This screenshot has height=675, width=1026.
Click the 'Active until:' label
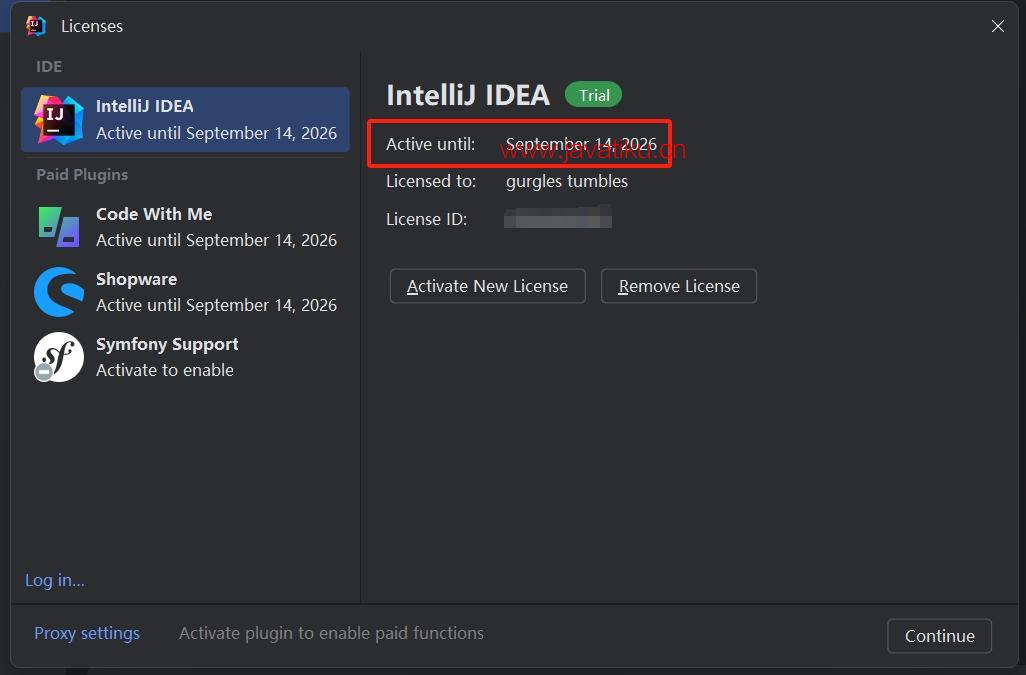point(431,144)
